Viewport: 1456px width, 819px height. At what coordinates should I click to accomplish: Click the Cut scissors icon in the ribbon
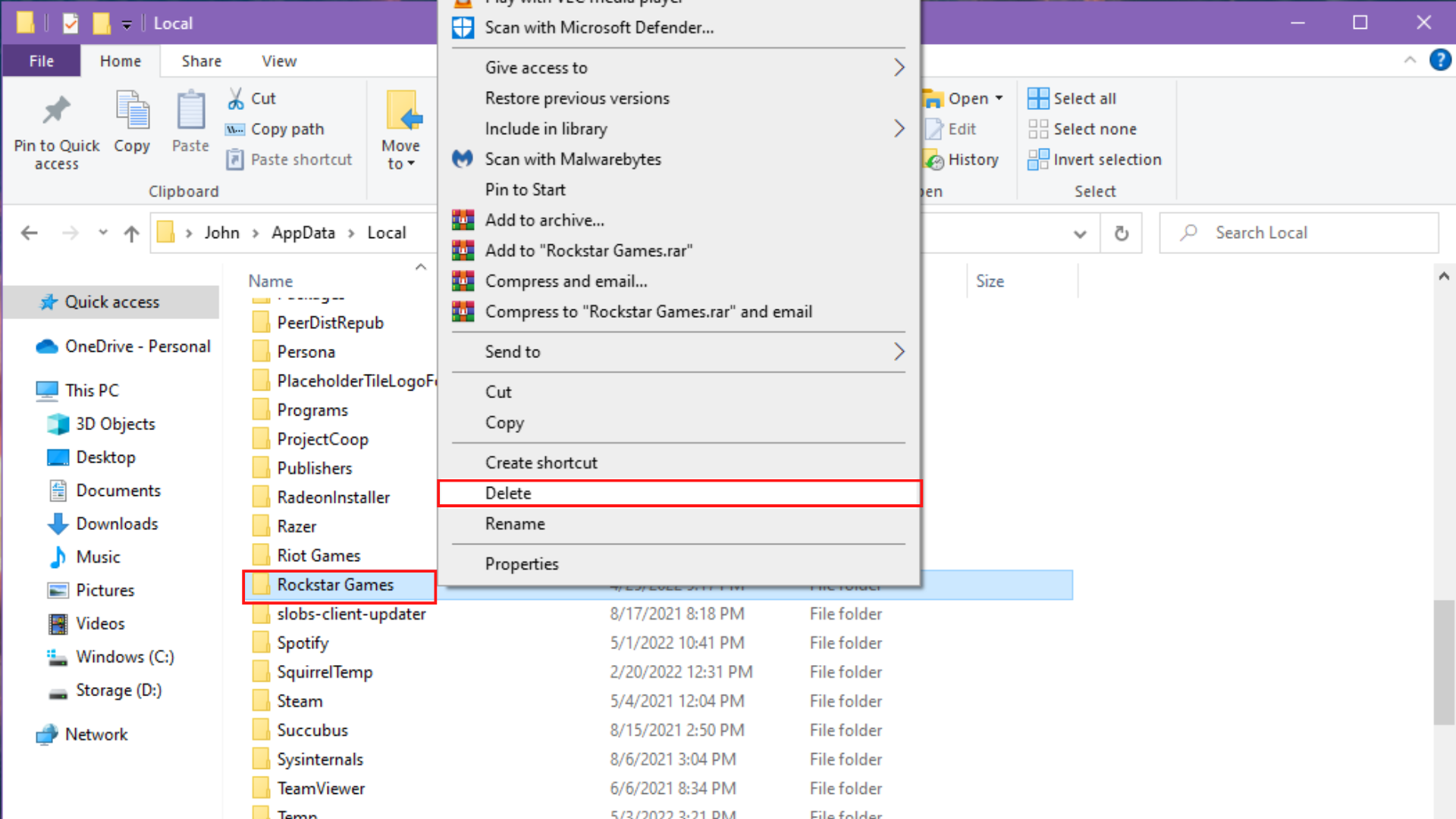[x=236, y=99]
